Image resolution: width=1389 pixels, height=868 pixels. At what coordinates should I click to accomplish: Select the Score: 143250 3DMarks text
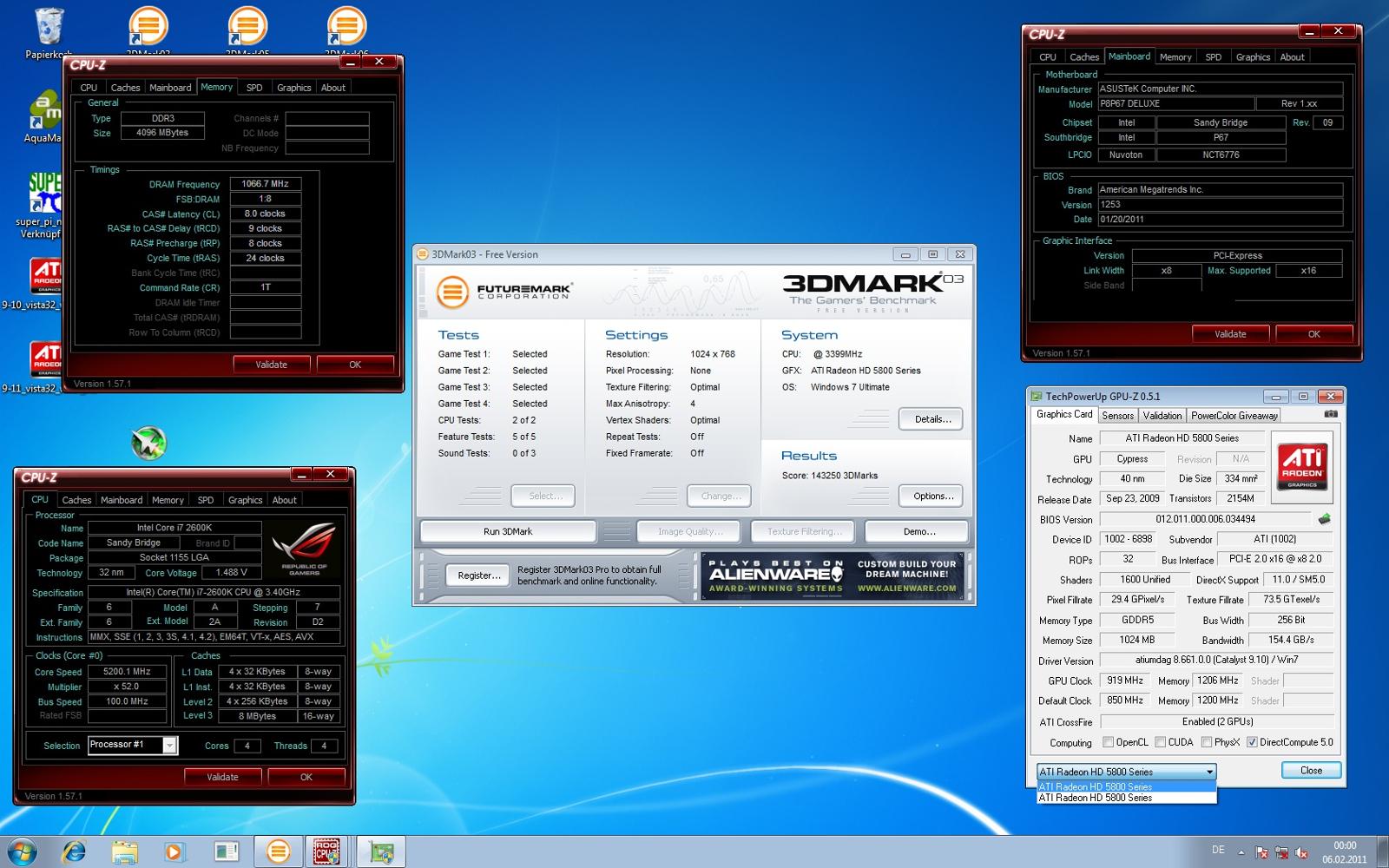[x=830, y=476]
